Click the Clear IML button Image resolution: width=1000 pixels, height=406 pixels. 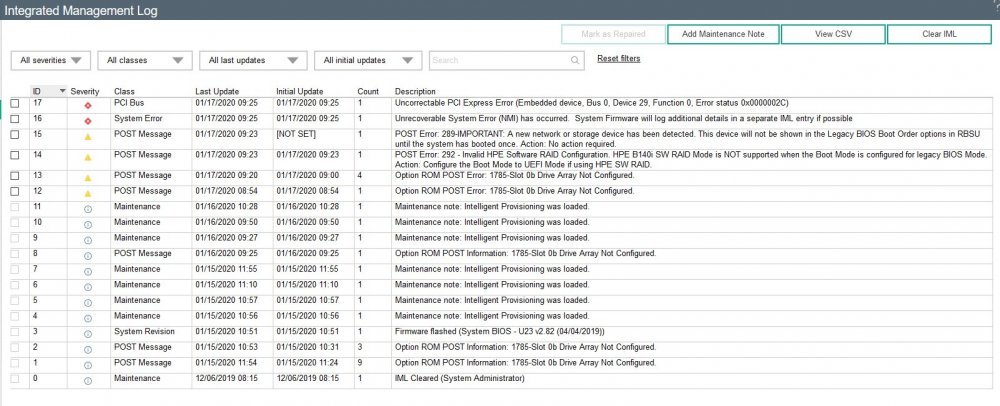point(939,34)
